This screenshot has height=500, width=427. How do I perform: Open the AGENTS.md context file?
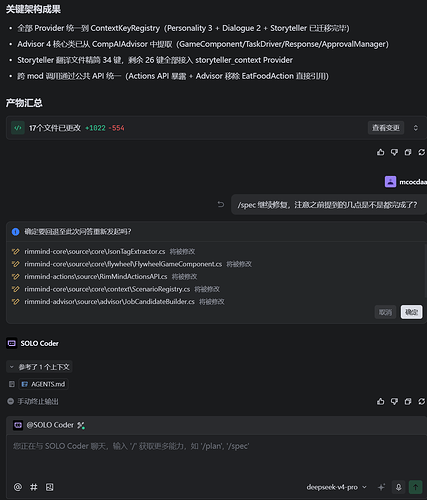coord(44,384)
